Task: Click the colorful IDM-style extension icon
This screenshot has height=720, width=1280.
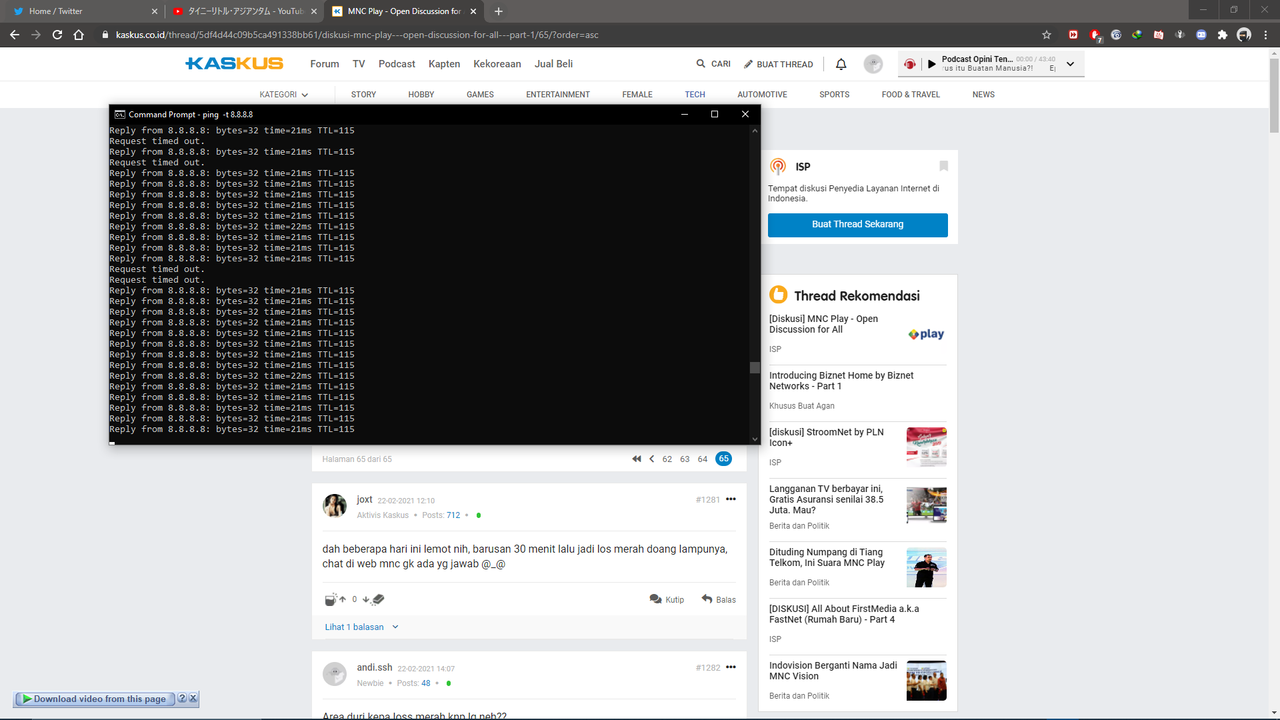Action: pyautogui.click(x=1137, y=34)
